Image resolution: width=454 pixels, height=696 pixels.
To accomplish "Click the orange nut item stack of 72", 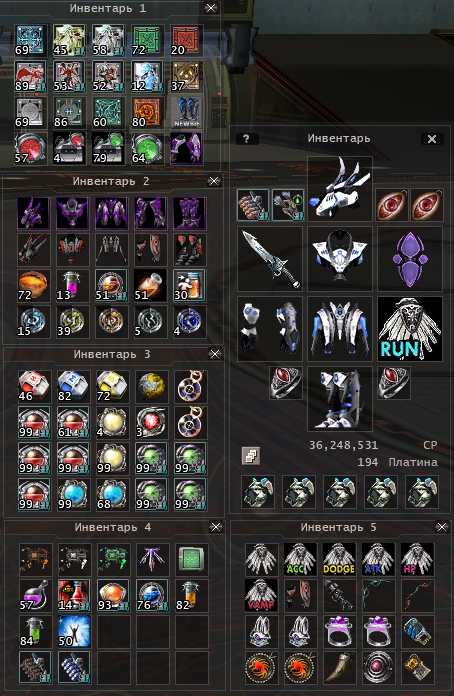I will coord(34,285).
